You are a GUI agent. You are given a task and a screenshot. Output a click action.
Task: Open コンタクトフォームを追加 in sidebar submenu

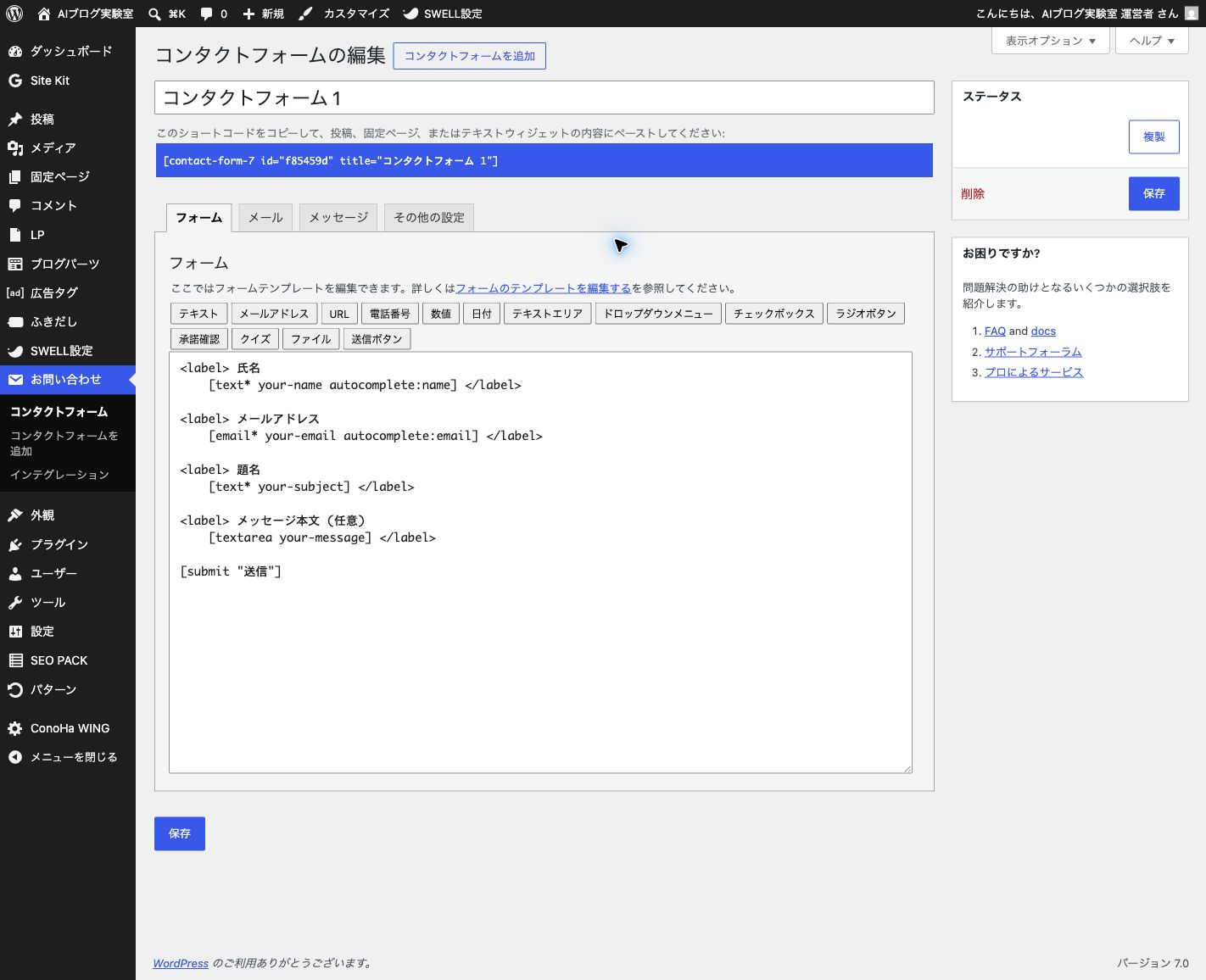click(x=64, y=443)
